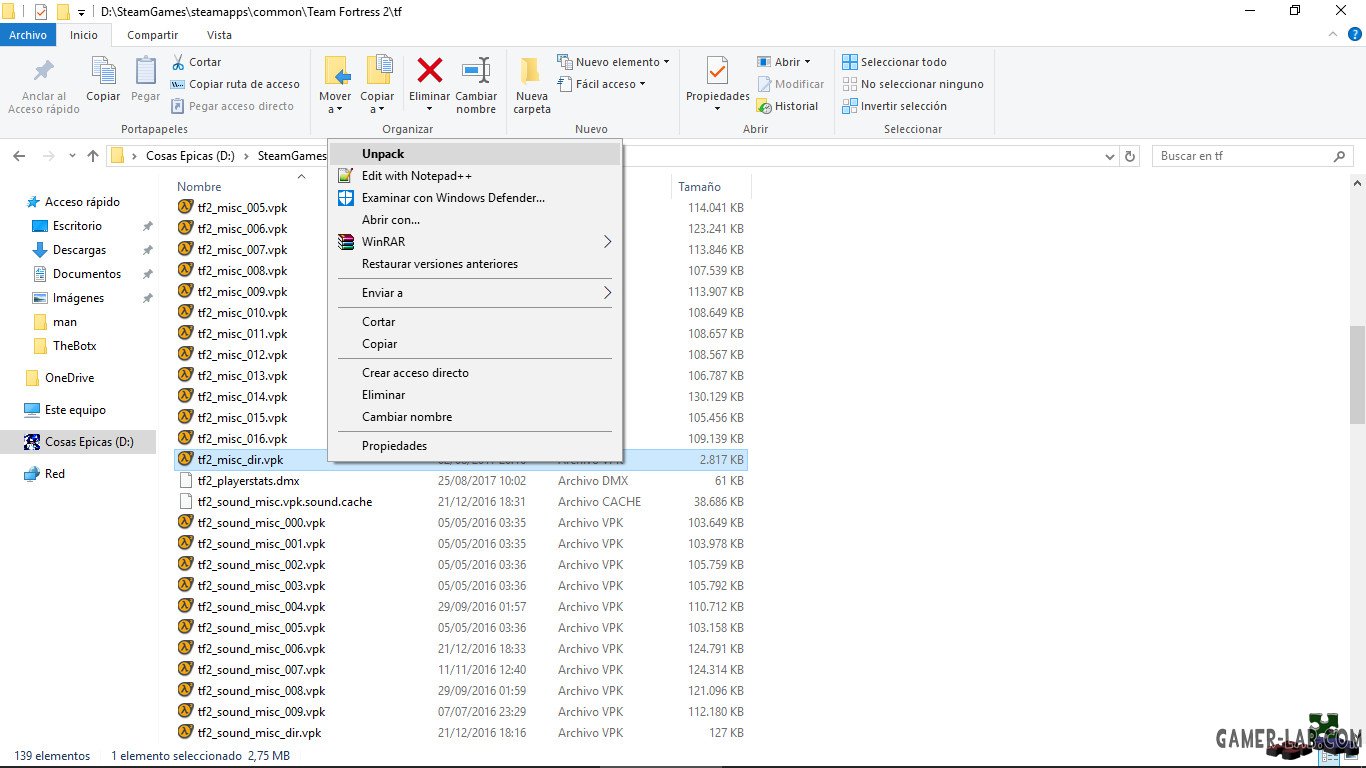Select file tf2_misc_005.vpk
Image resolution: width=1366 pixels, height=768 pixels.
(x=242, y=208)
